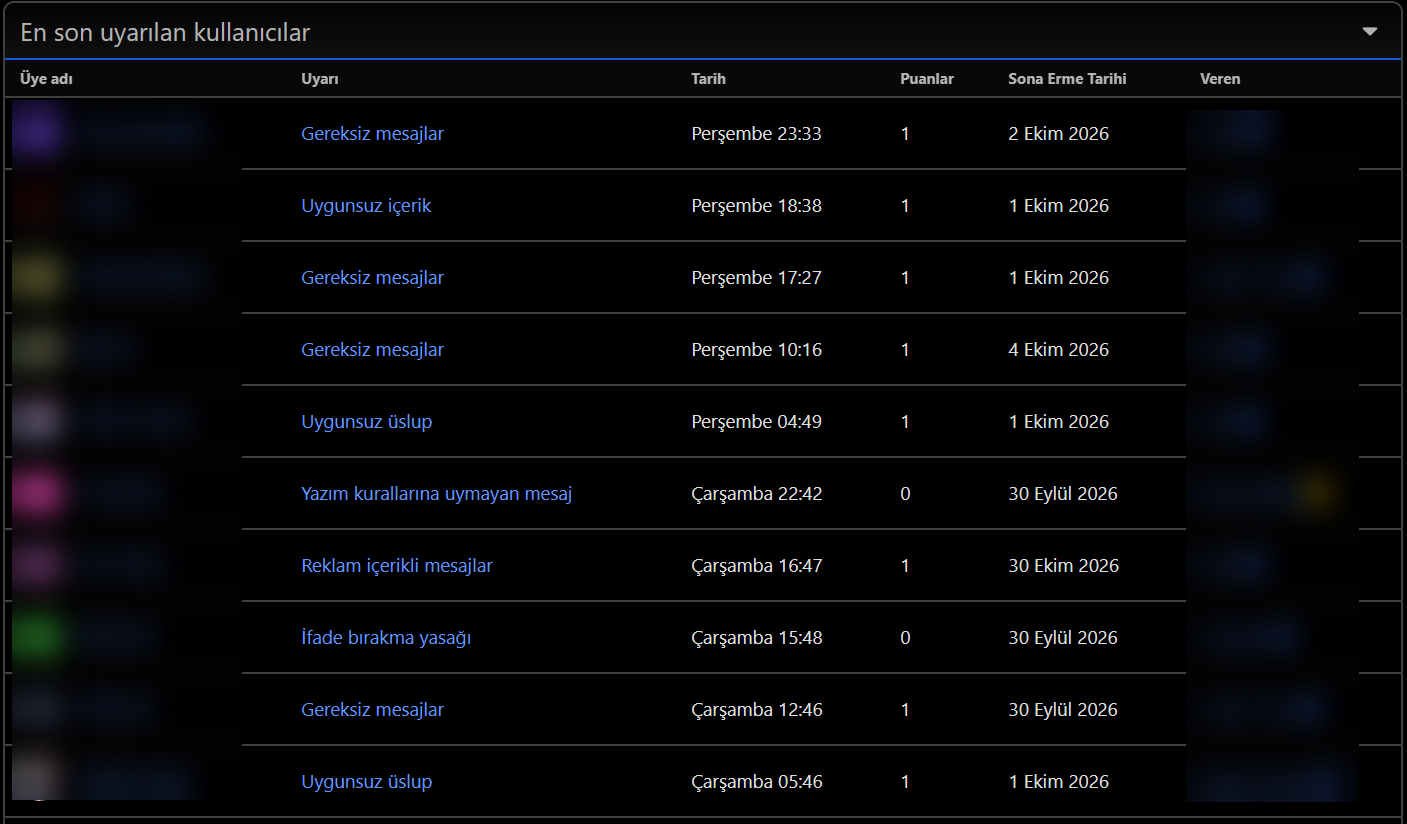Click the 'Üye adı' column header
The image size is (1407, 824).
[46, 79]
